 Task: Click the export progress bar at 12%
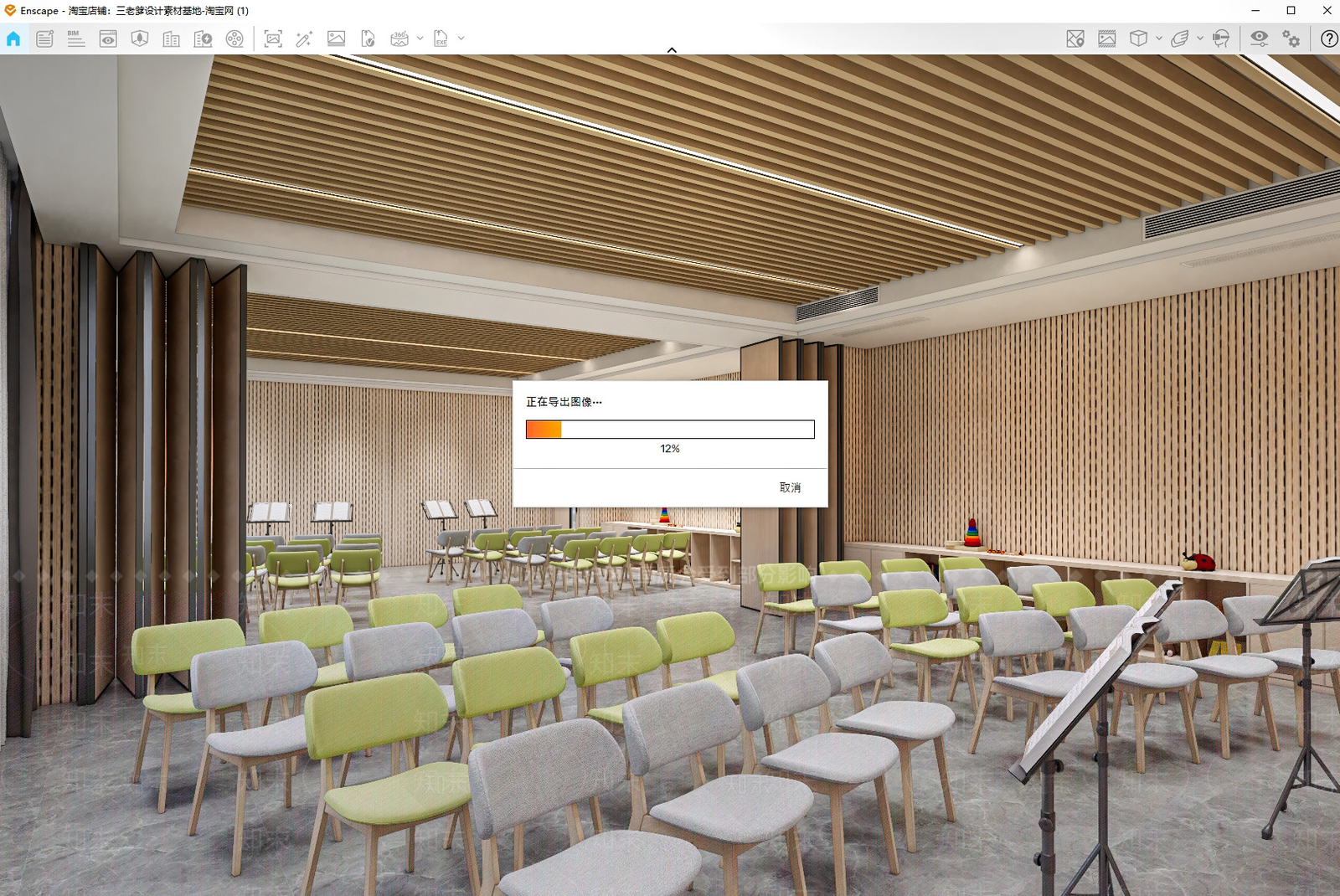point(670,430)
